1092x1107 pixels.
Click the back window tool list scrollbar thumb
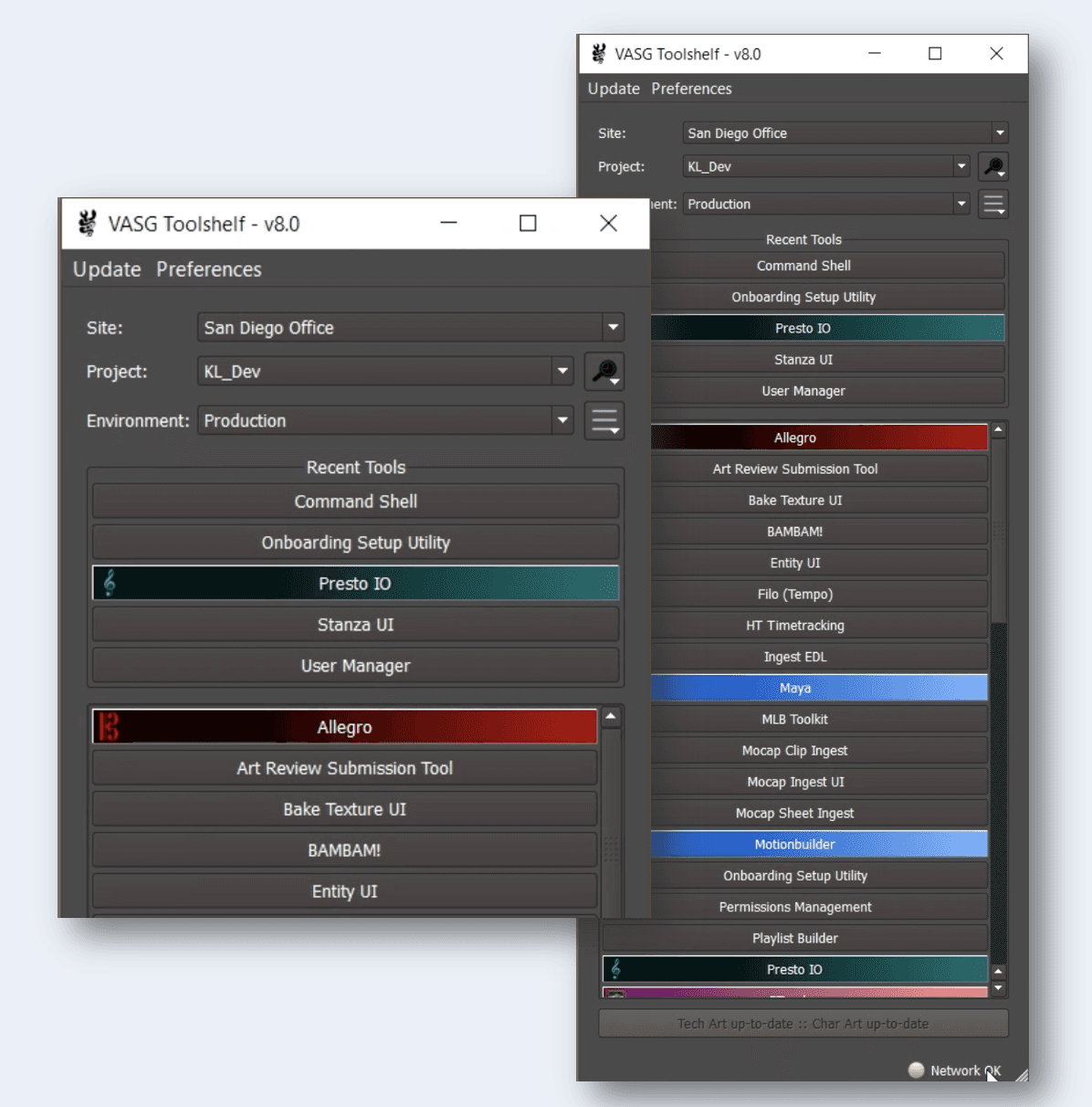(x=999, y=530)
